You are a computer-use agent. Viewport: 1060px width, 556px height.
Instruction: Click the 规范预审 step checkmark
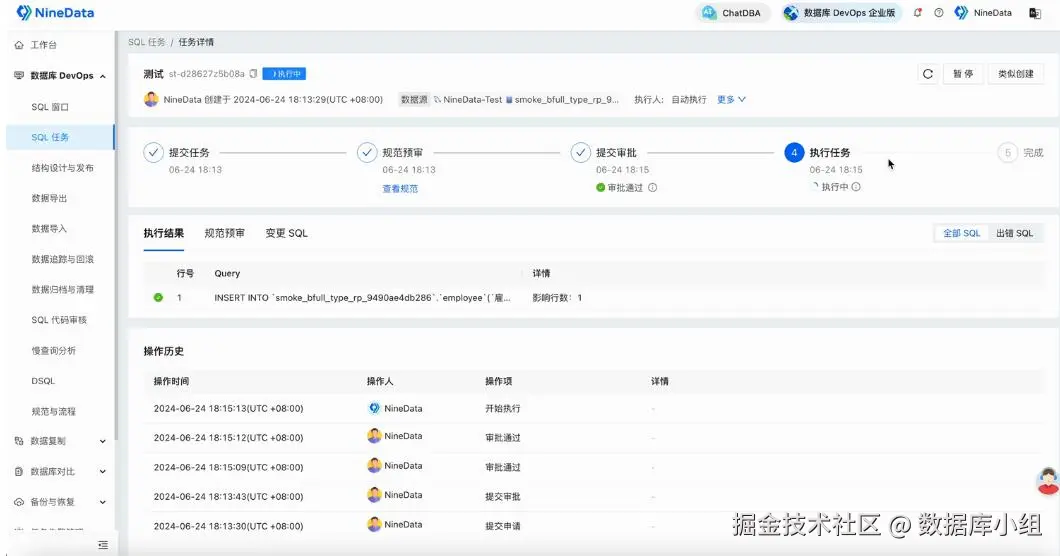(x=367, y=153)
